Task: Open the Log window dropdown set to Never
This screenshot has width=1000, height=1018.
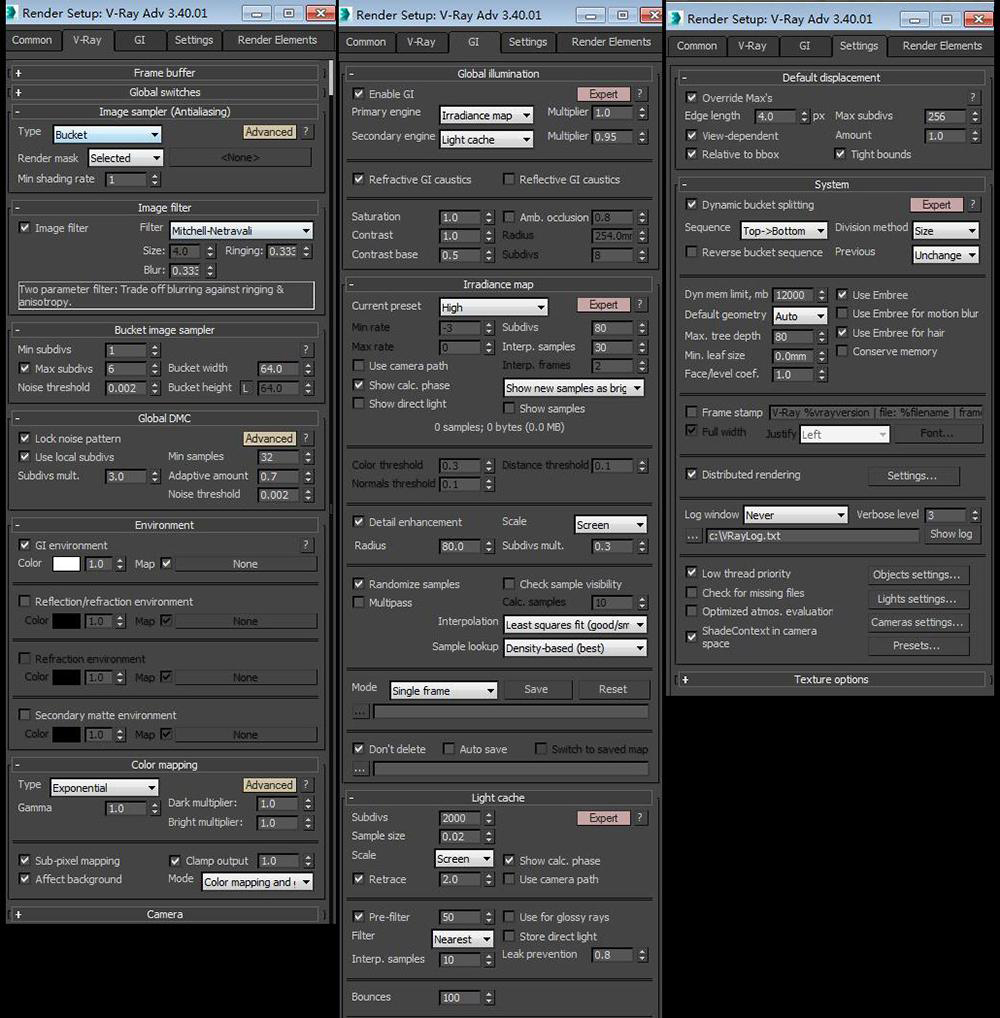Action: [796, 515]
